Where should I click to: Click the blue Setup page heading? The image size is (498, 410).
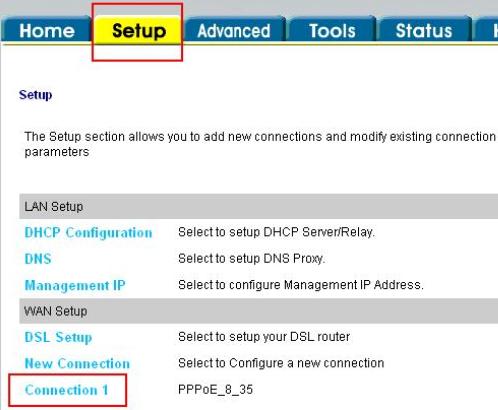tap(36, 95)
